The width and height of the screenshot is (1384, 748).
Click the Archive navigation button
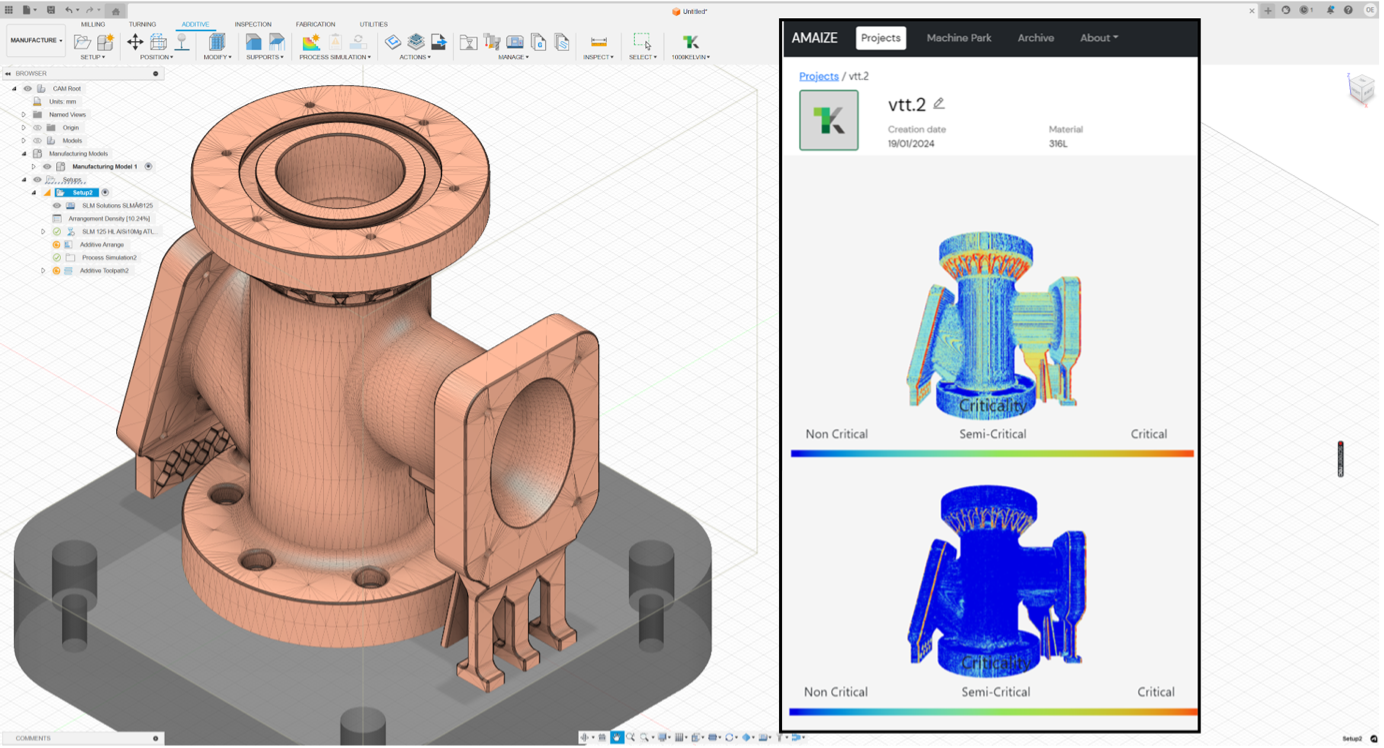pos(1035,38)
